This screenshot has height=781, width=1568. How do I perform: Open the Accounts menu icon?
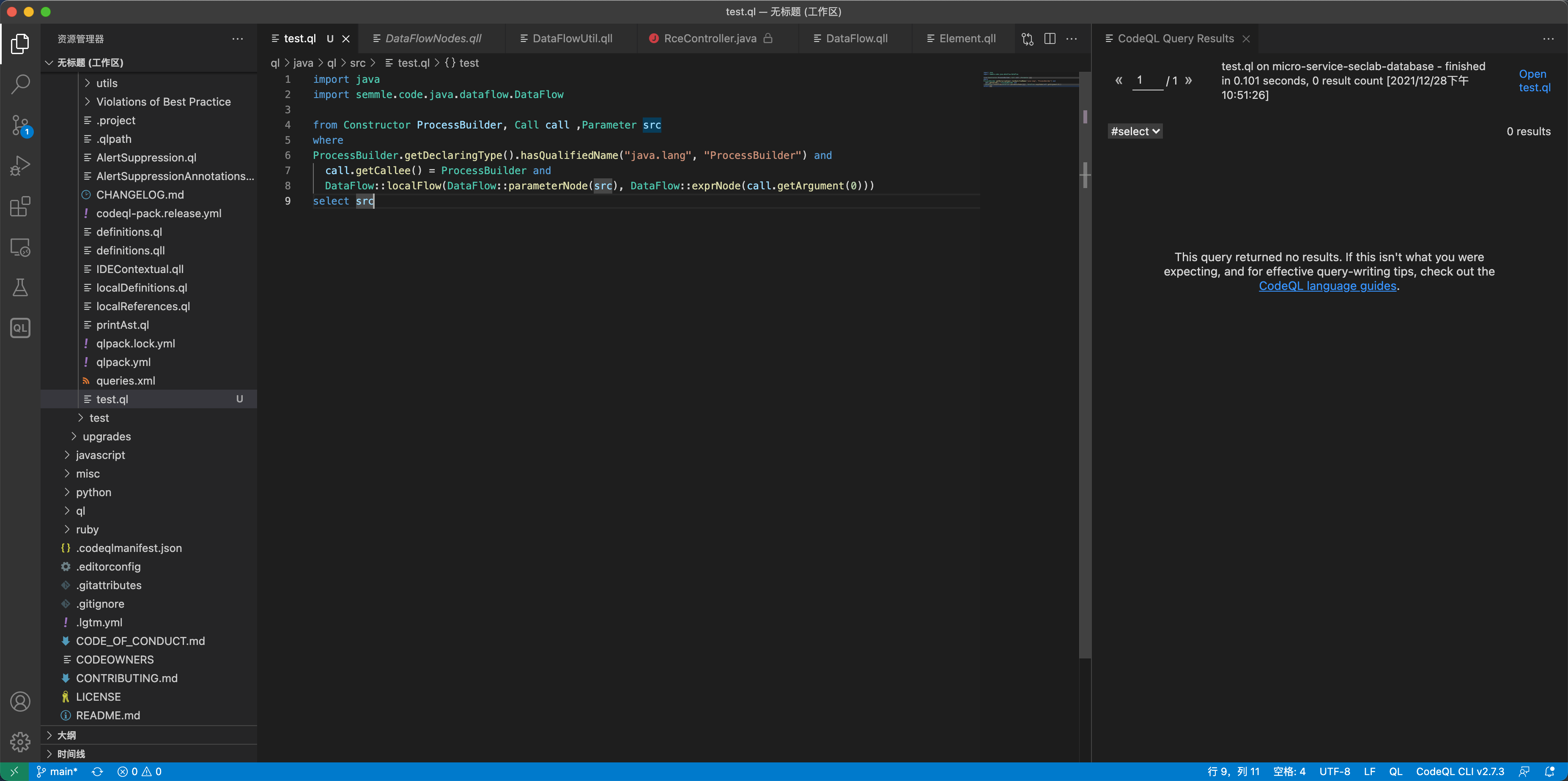coord(20,701)
